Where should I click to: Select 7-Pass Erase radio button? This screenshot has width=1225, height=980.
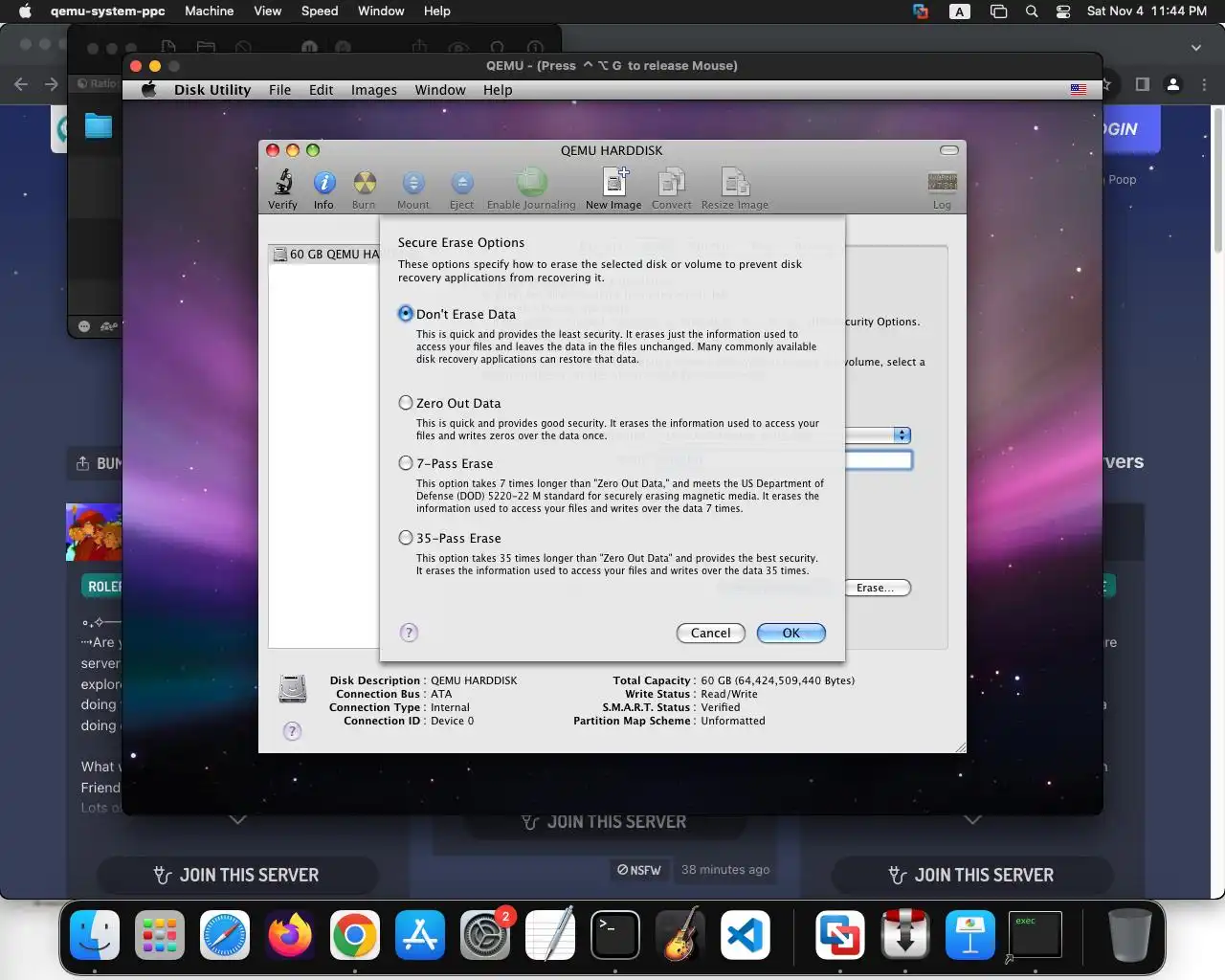(x=406, y=463)
